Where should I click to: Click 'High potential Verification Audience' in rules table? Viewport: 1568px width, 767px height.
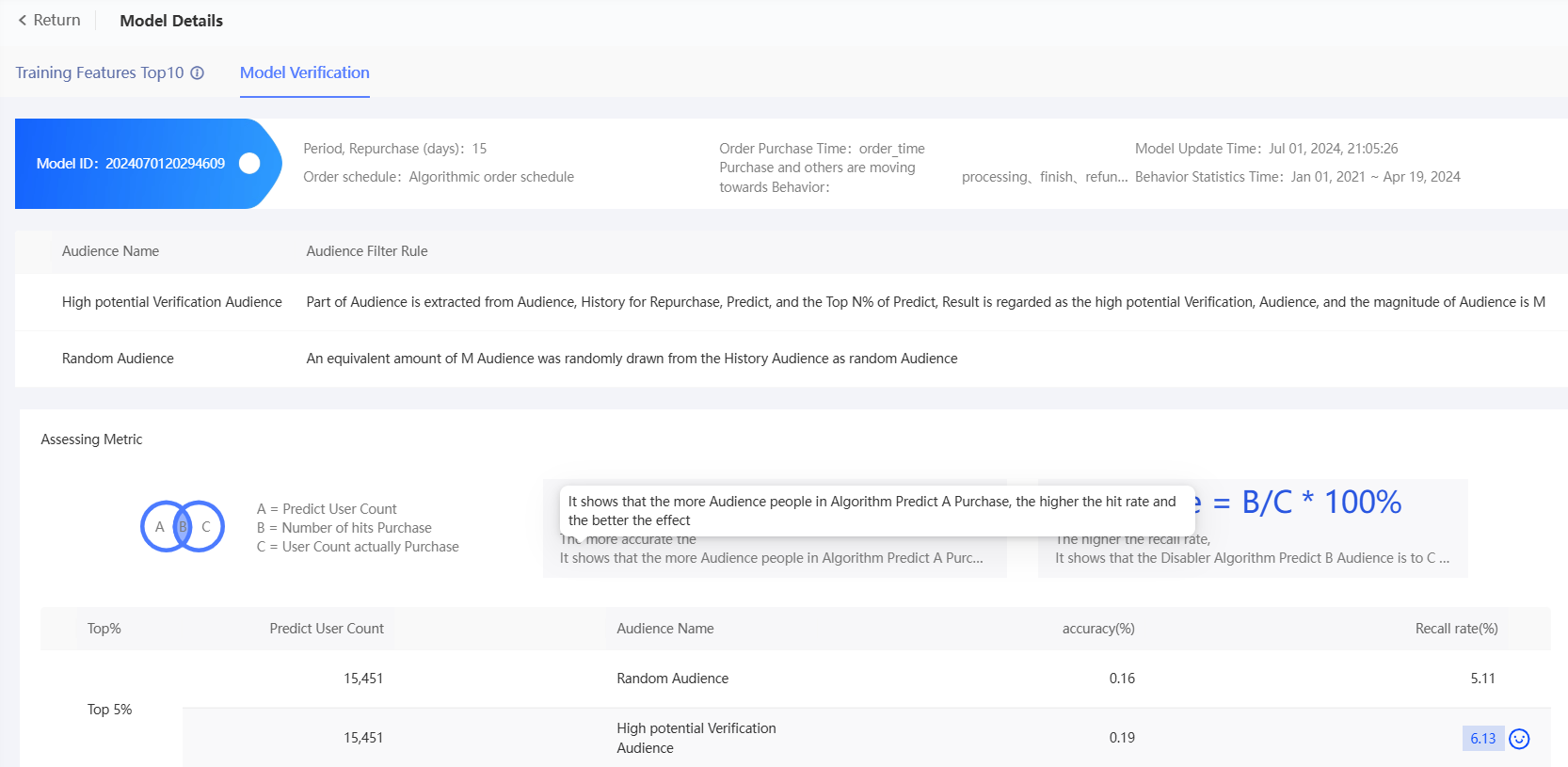[x=172, y=302]
